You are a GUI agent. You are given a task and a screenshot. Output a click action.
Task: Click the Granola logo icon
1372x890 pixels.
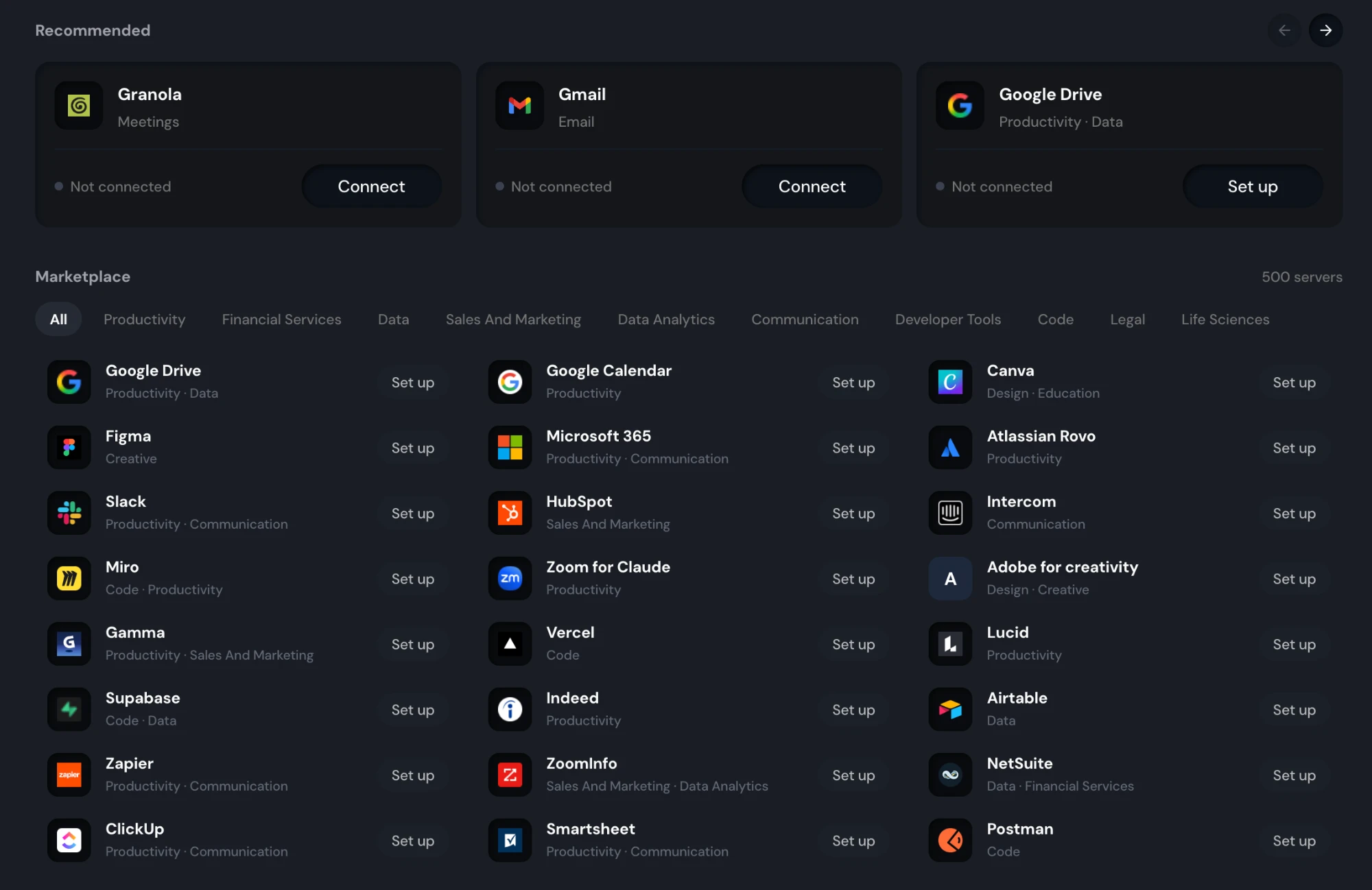pos(79,106)
